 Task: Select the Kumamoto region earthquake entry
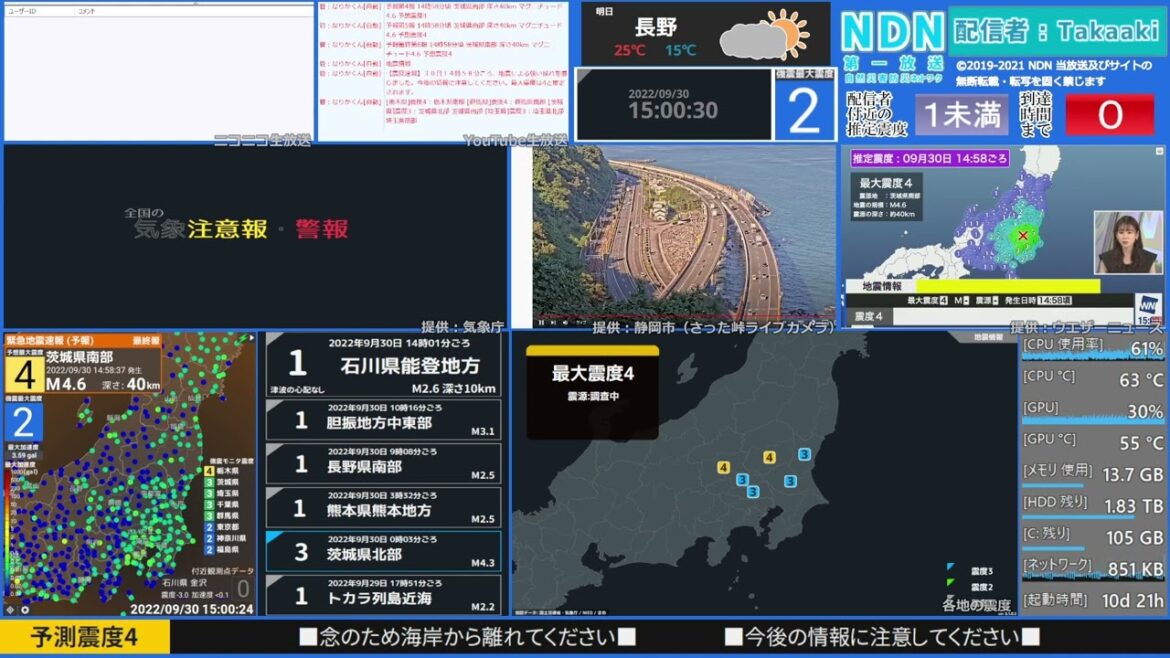tap(383, 507)
